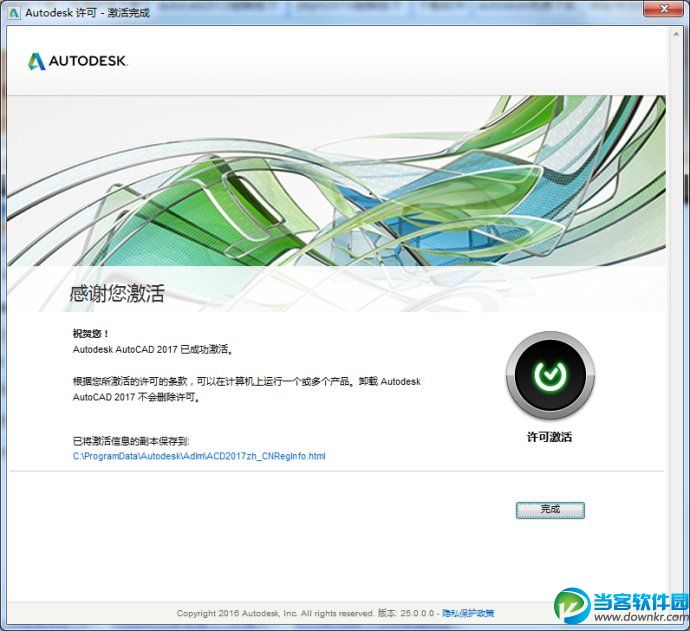
Task: Click the 完成 (Finish) button
Action: (x=550, y=510)
